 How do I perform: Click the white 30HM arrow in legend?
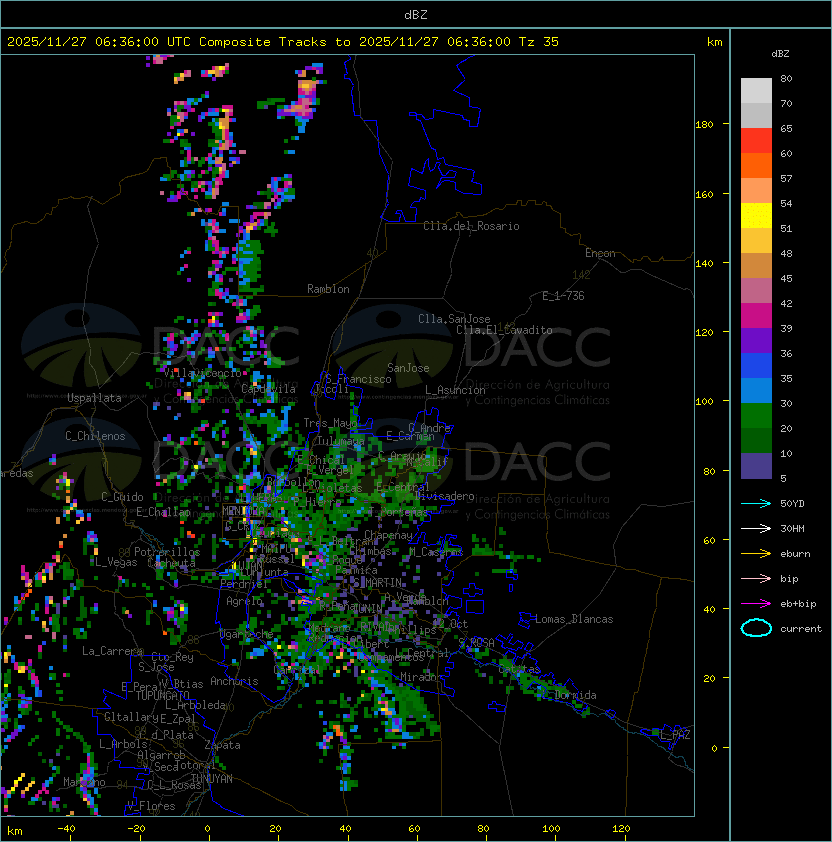(756, 528)
